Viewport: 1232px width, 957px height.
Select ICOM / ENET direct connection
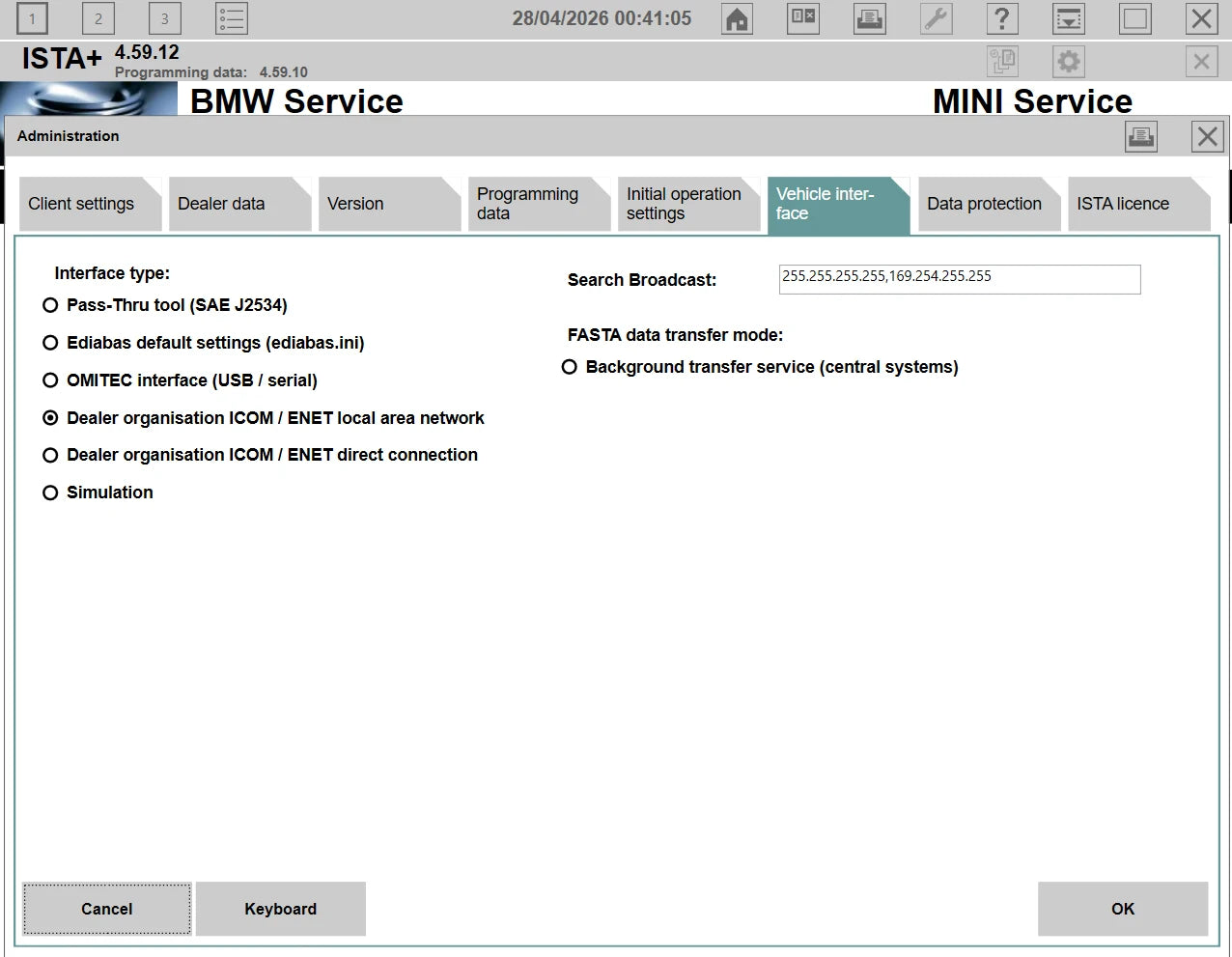[261, 455]
